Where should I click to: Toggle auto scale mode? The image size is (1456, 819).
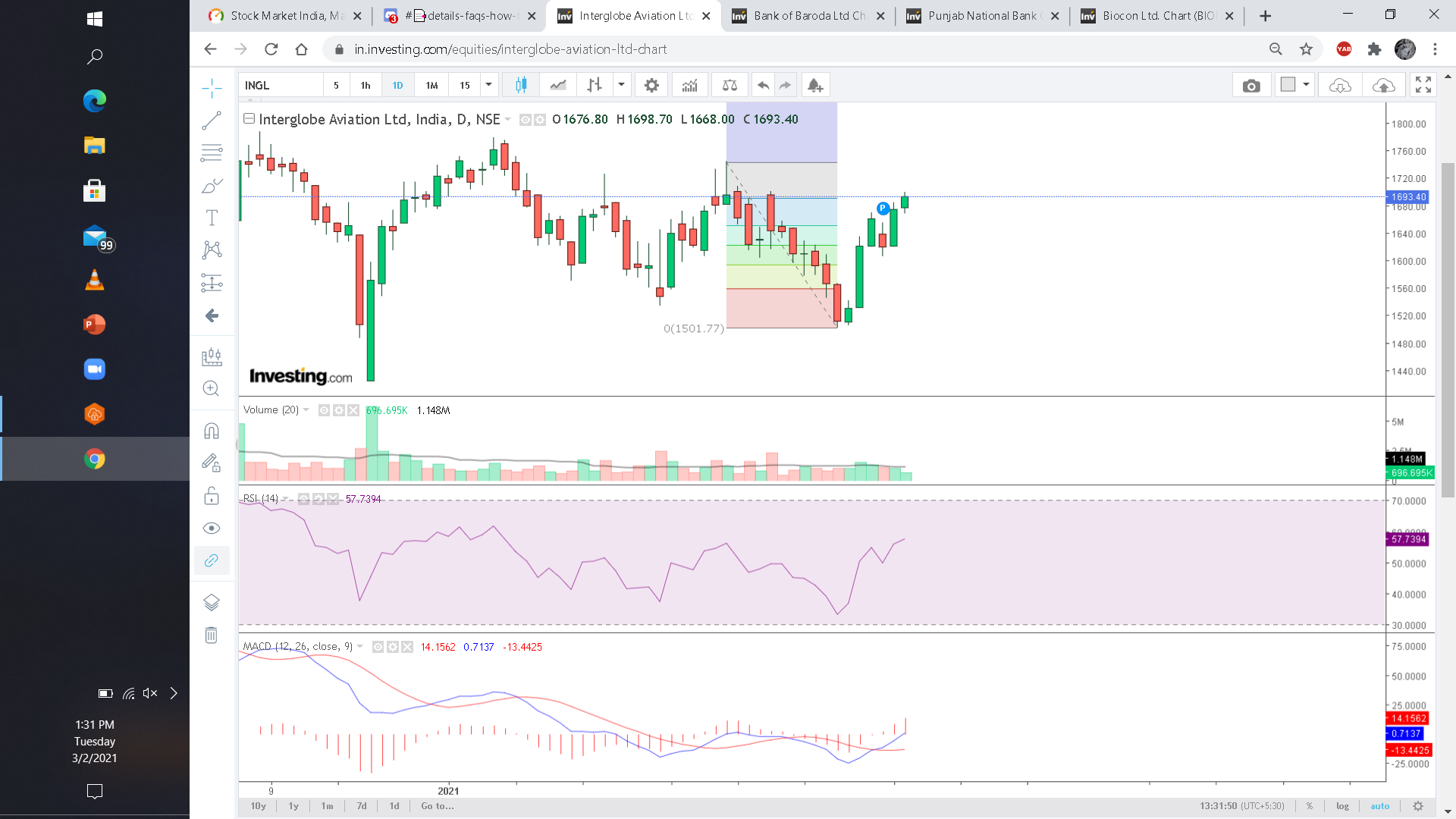pyautogui.click(x=1380, y=806)
